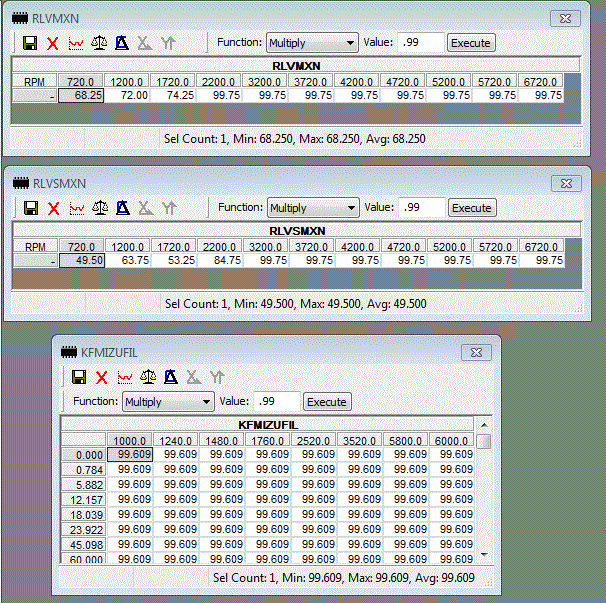This screenshot has width=606, height=603.
Task: Click the 0.784 row header in KFMIZUFIL
Action: click(83, 470)
